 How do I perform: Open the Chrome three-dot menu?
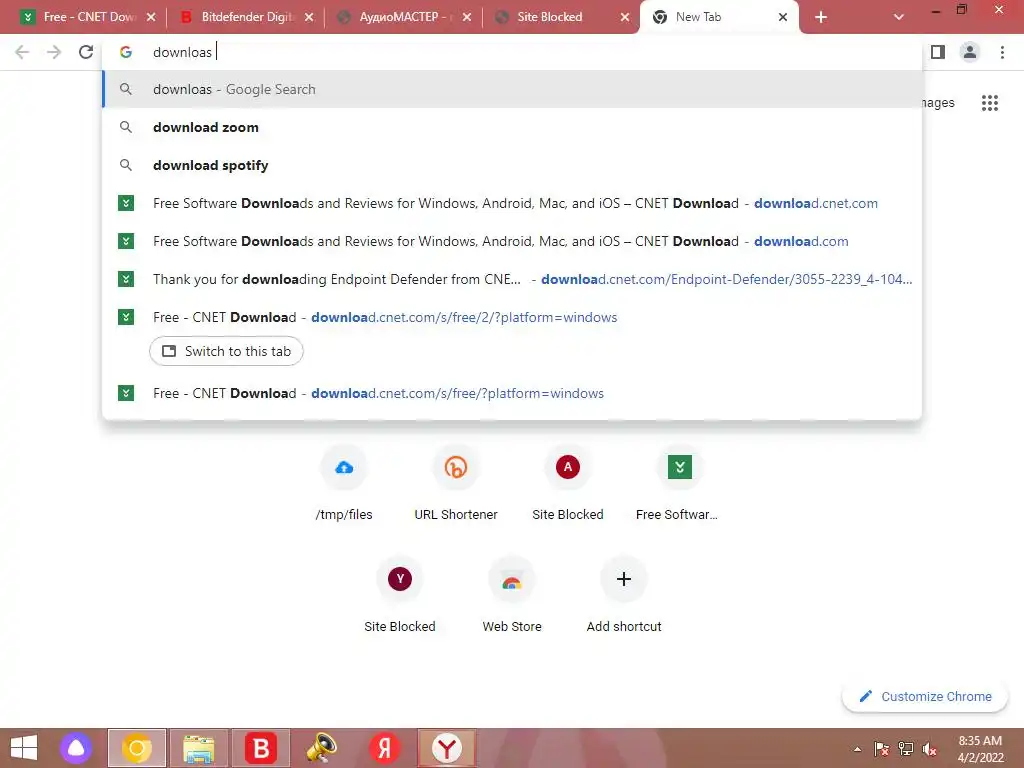[x=1002, y=52]
